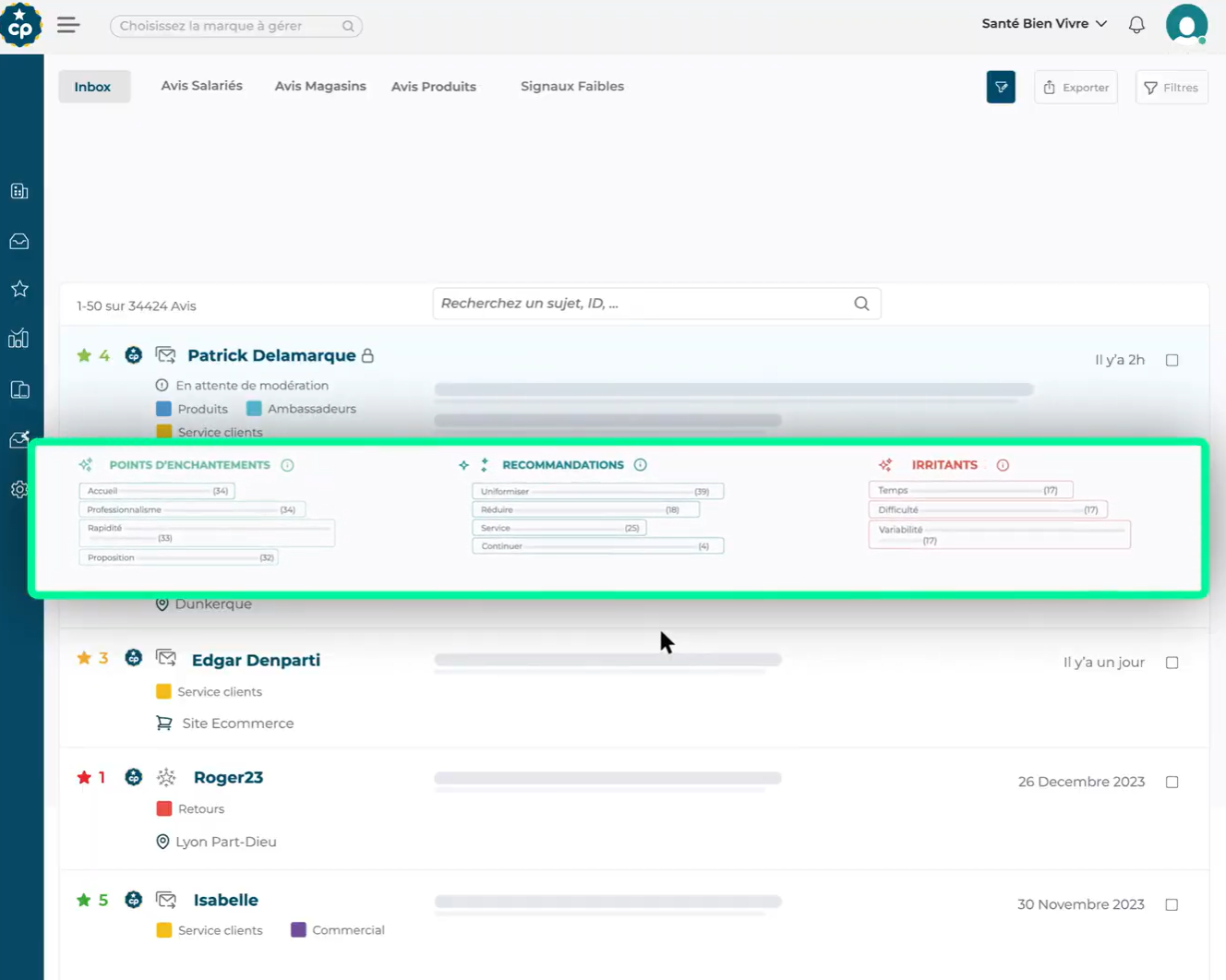Viewport: 1226px width, 980px height.
Task: Open Patrick Delamarque's review
Action: pyautogui.click(x=271, y=354)
